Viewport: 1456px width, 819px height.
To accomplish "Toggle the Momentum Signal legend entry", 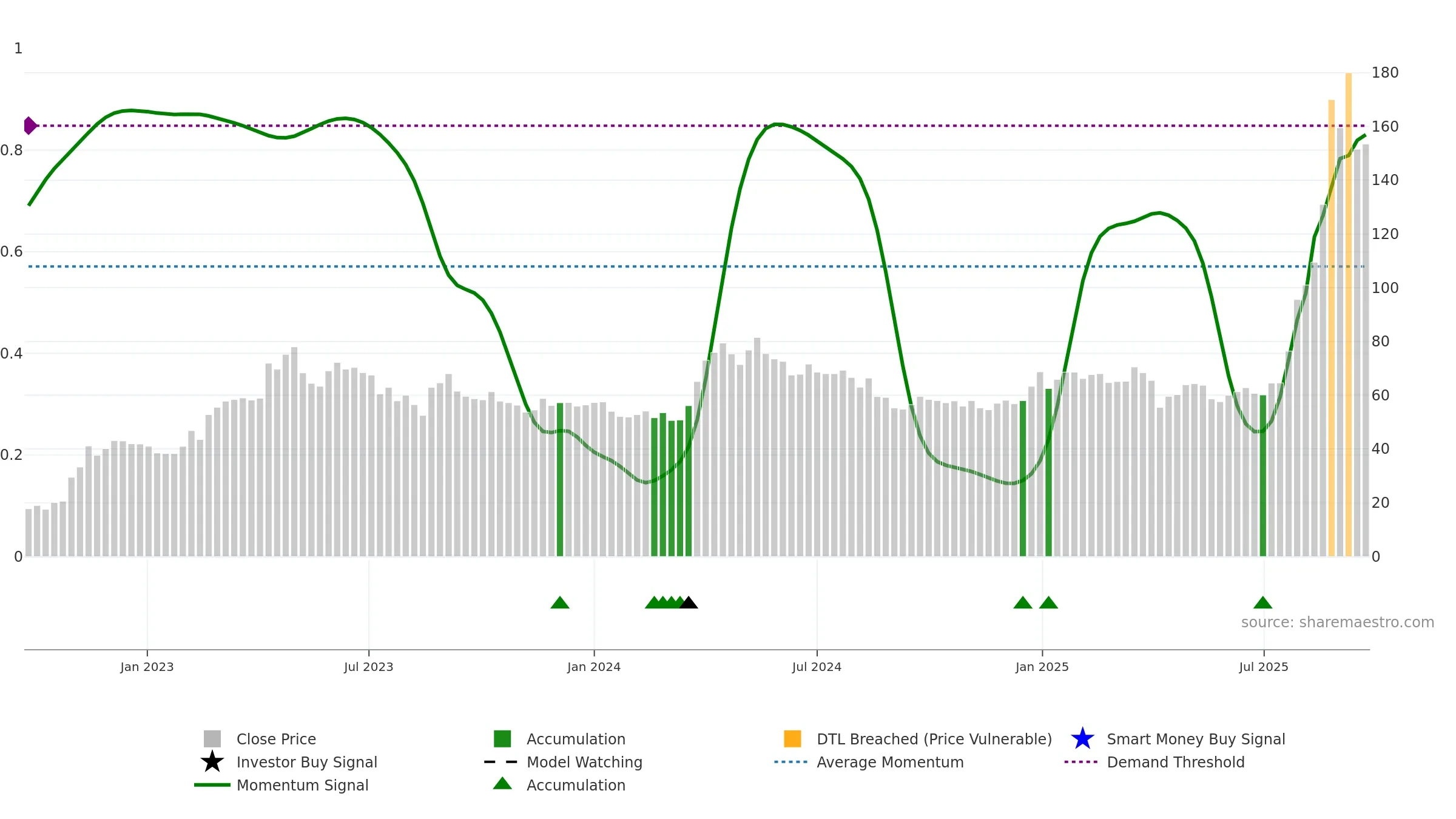I will 302,785.
